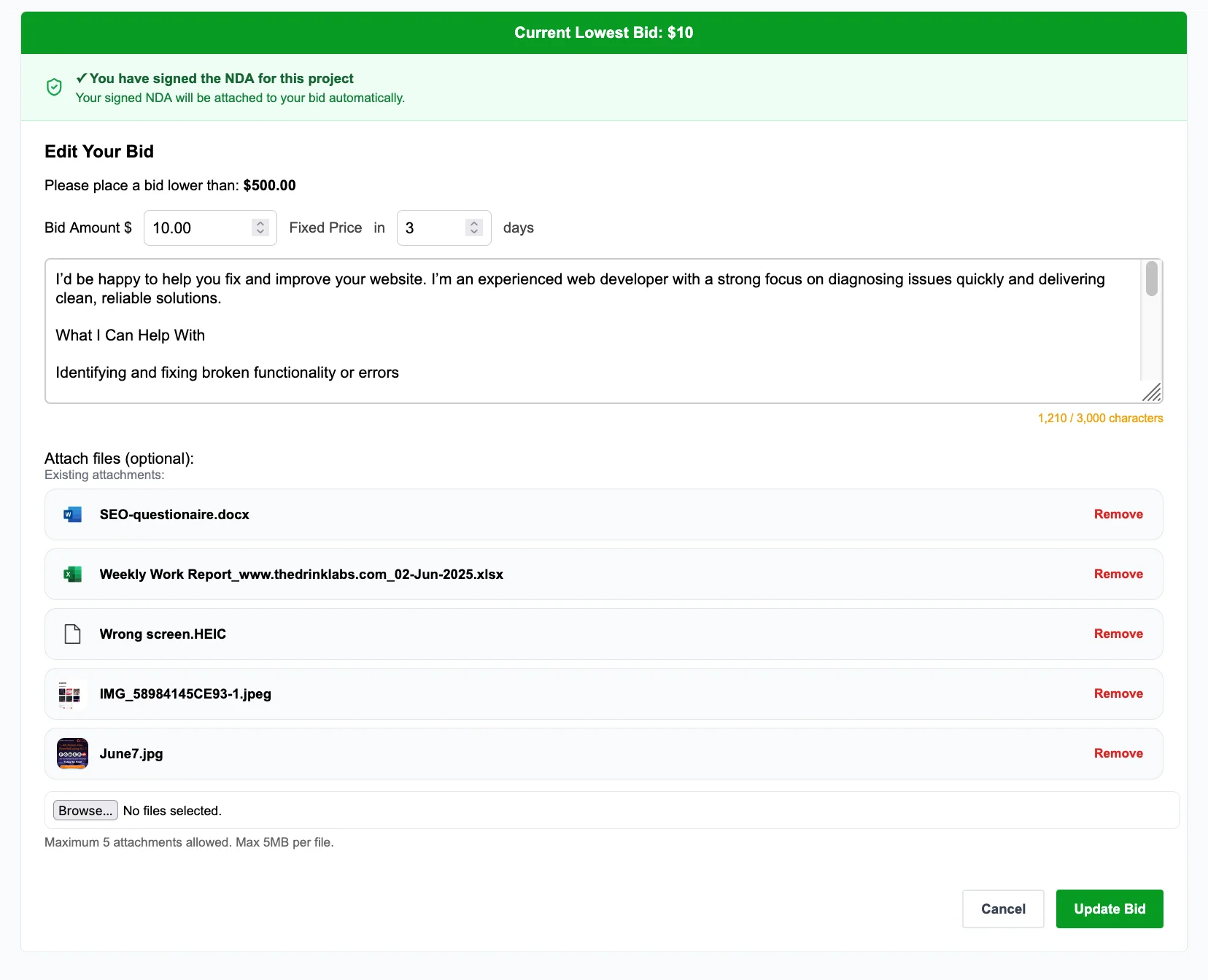Viewport: 1208px width, 980px height.
Task: Click into the days number field
Action: click(432, 228)
